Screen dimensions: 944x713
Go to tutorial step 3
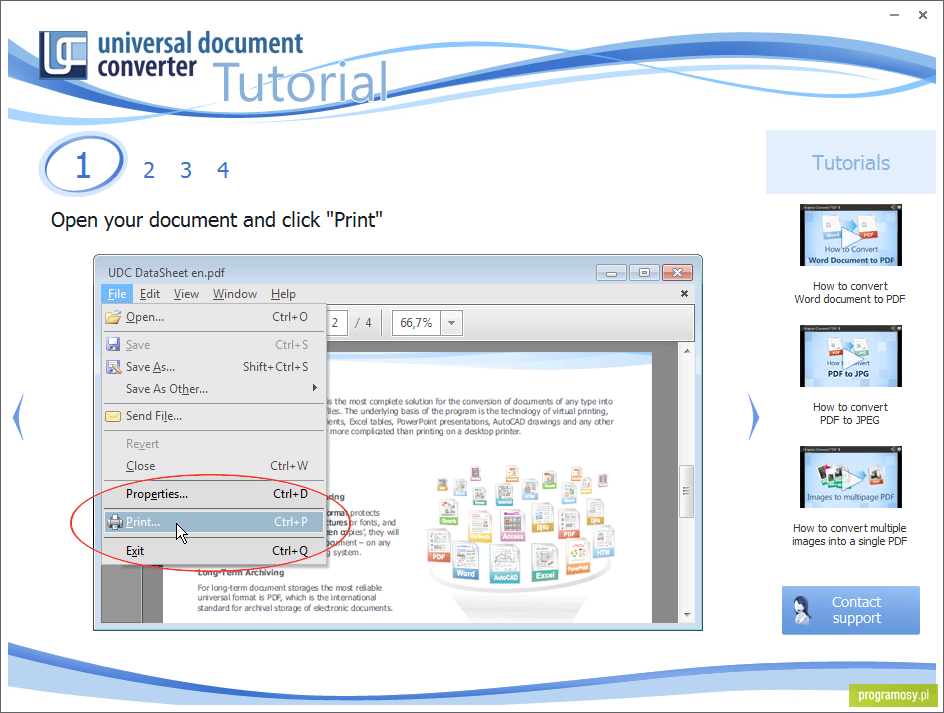186,170
